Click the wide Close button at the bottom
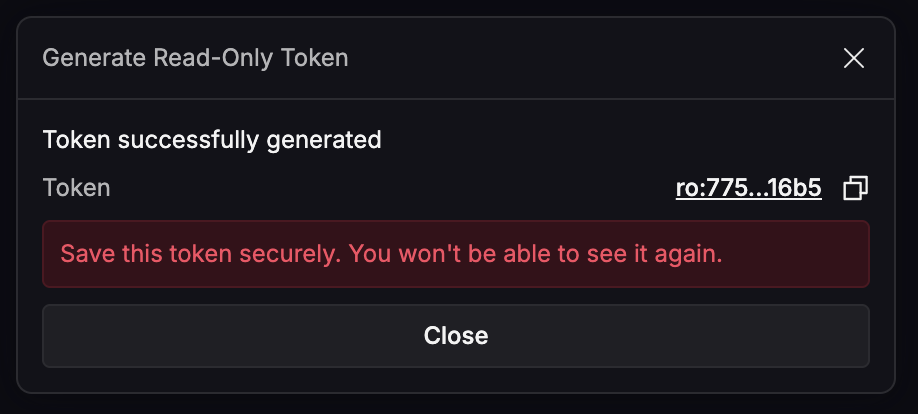This screenshot has height=414, width=918. point(455,335)
